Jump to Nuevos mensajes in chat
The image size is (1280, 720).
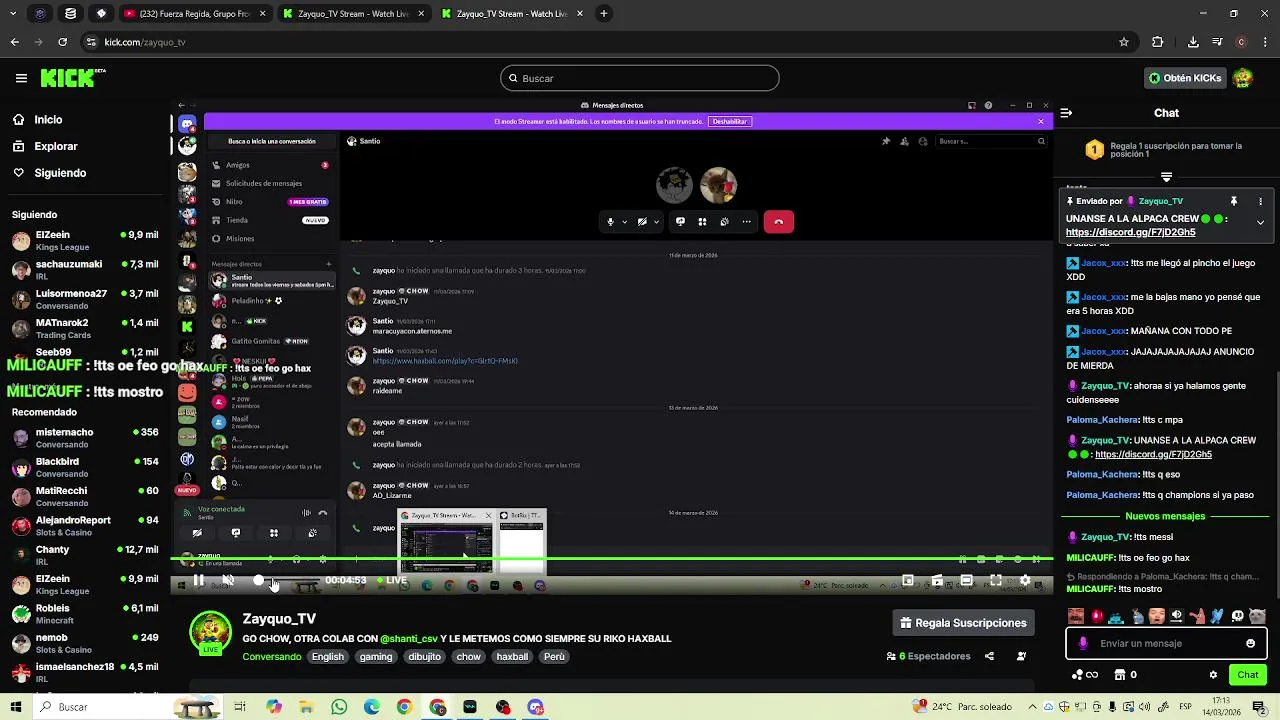coord(1165,516)
